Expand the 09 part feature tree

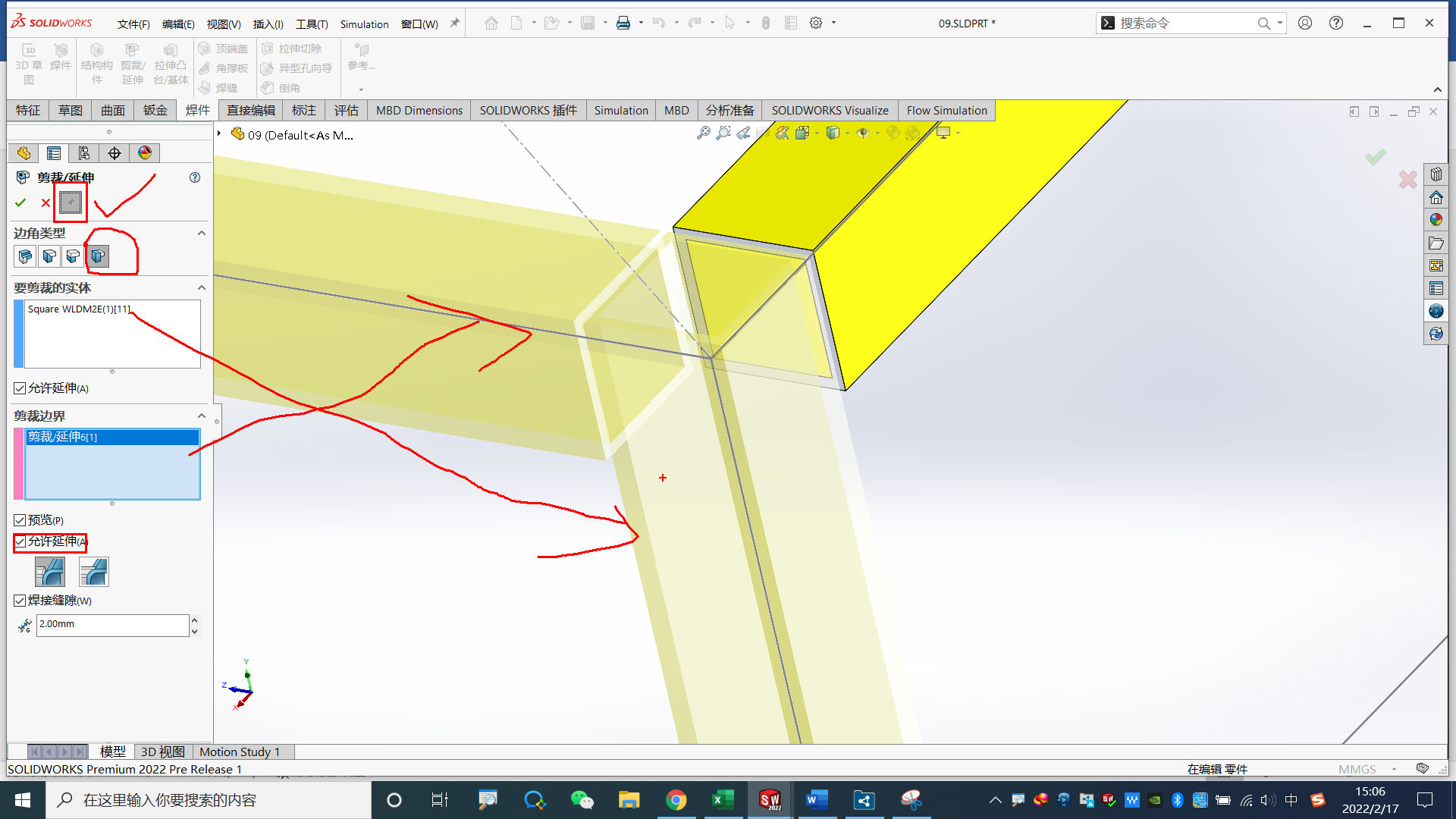(x=219, y=134)
